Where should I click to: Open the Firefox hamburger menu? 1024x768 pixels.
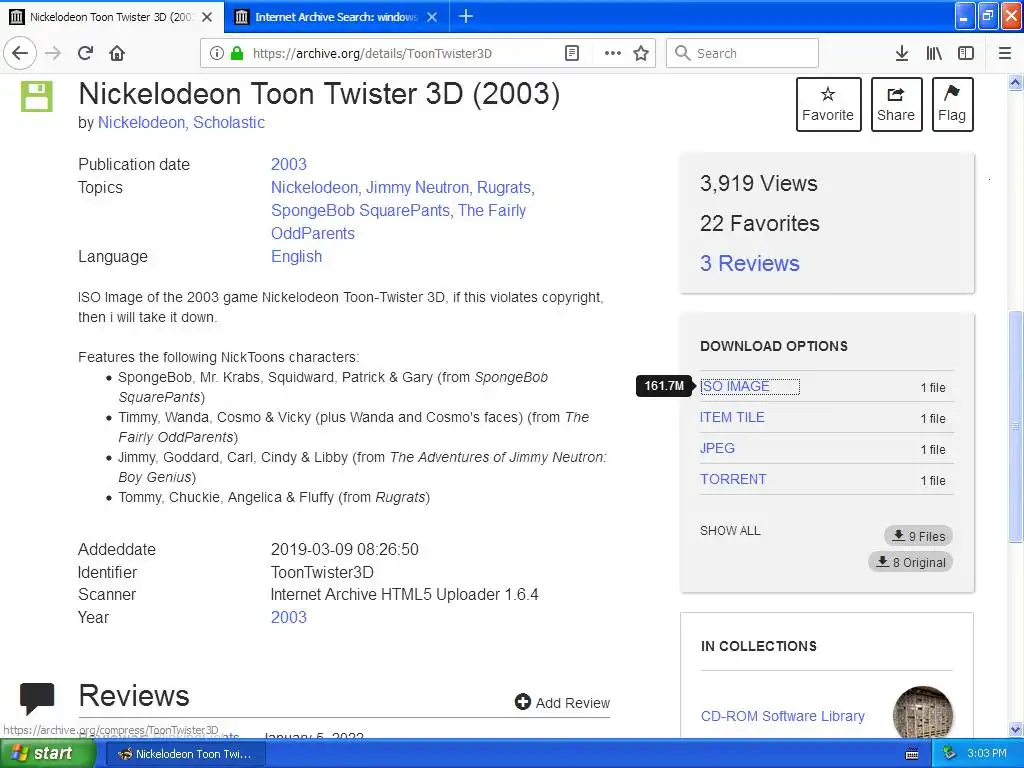[1005, 53]
